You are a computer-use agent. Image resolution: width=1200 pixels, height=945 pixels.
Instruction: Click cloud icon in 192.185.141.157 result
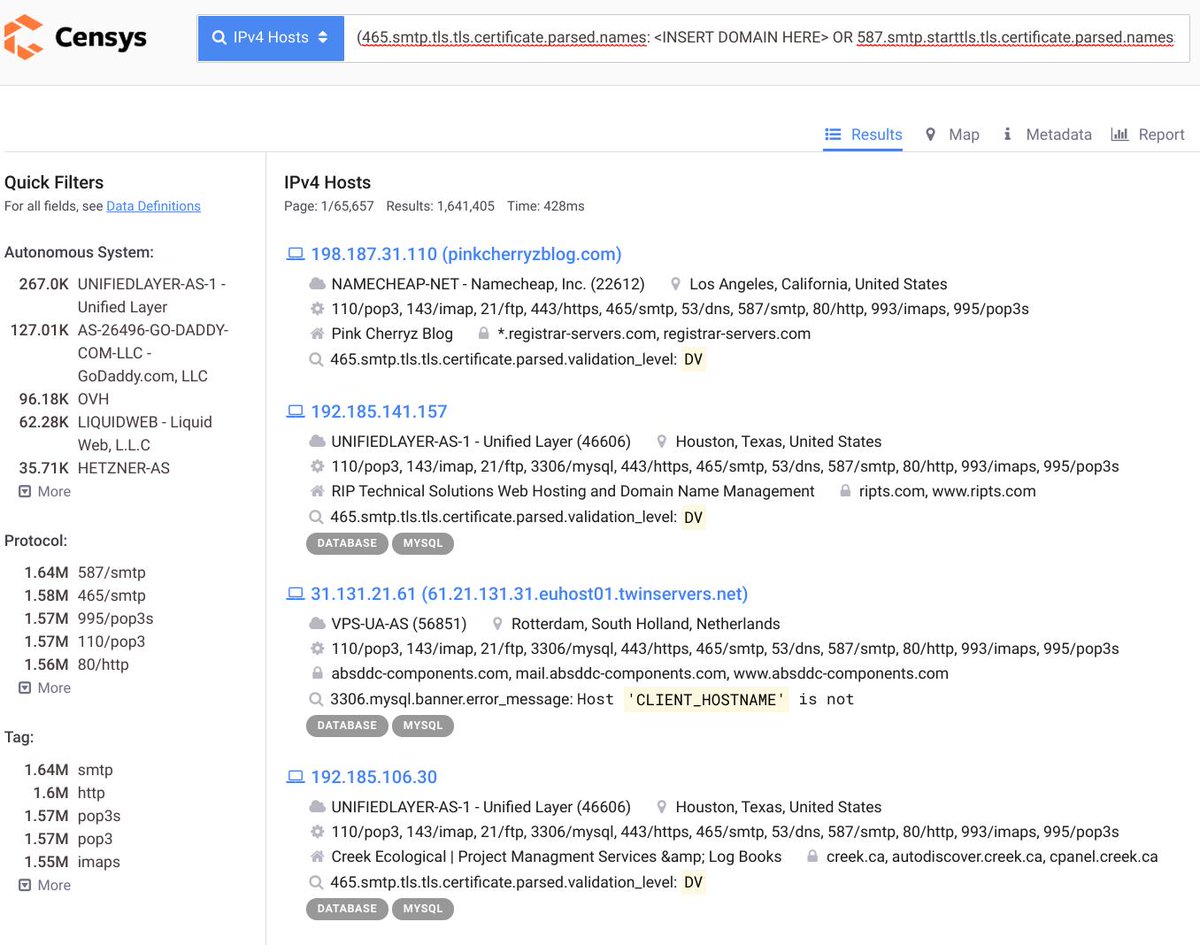317,441
